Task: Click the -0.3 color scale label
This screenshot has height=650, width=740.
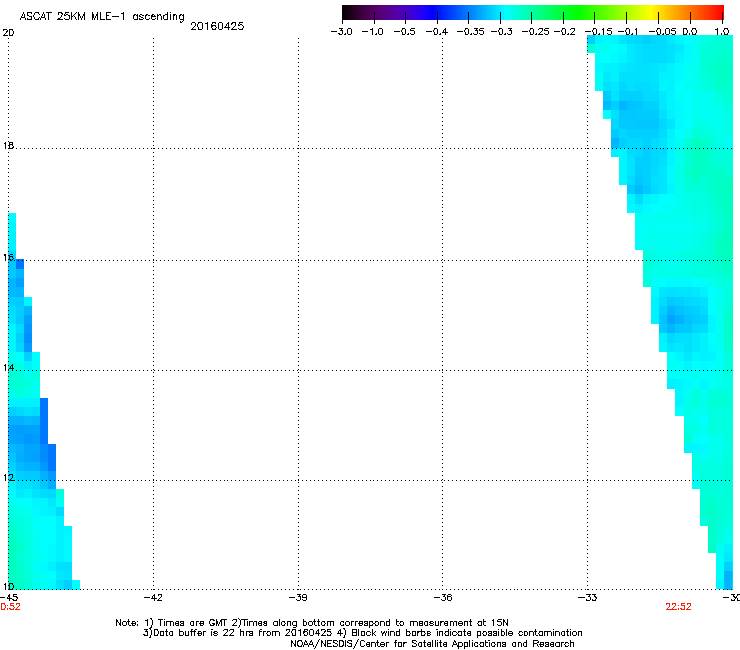Action: pyautogui.click(x=501, y=32)
